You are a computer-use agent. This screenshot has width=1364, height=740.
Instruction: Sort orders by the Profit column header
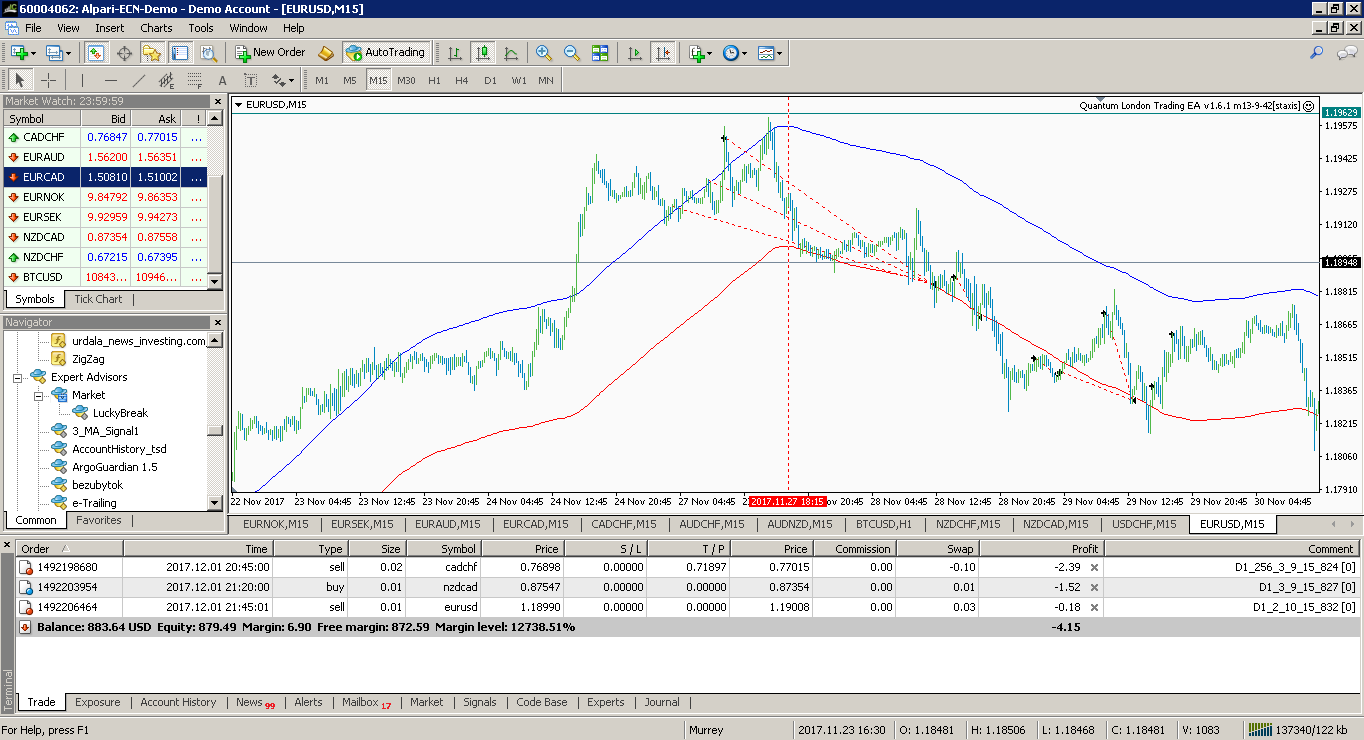coord(1041,549)
